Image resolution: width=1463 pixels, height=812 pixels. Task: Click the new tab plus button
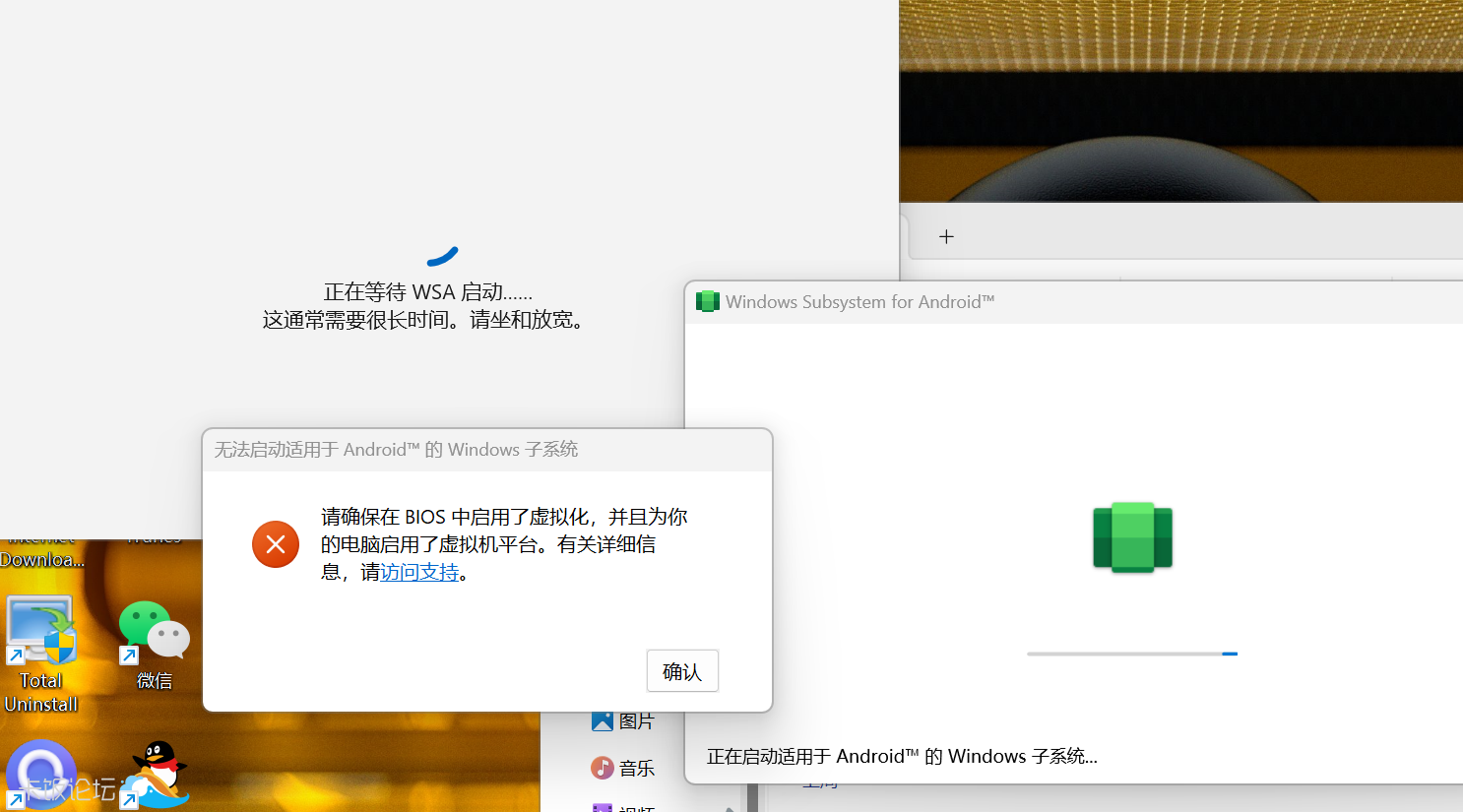(946, 236)
